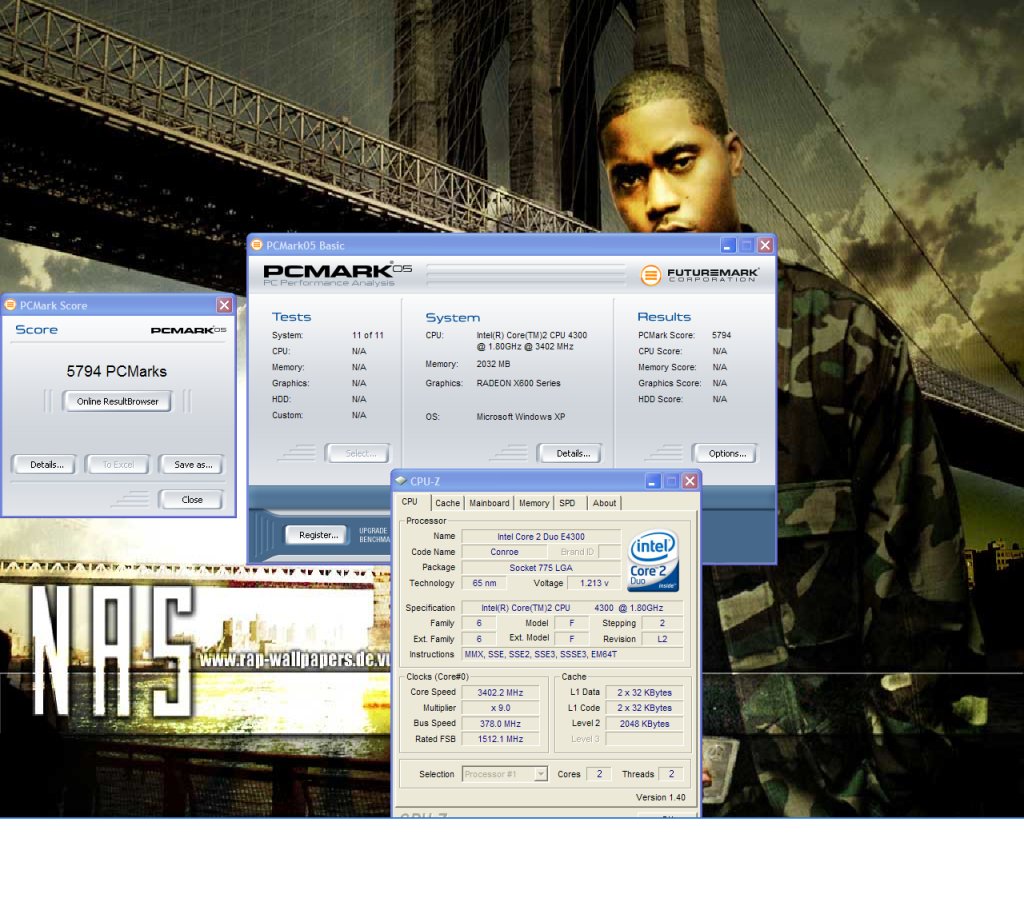Click the PCMark05 Basic title bar icon
Screen dimensions: 1024x902
pyautogui.click(x=257, y=245)
